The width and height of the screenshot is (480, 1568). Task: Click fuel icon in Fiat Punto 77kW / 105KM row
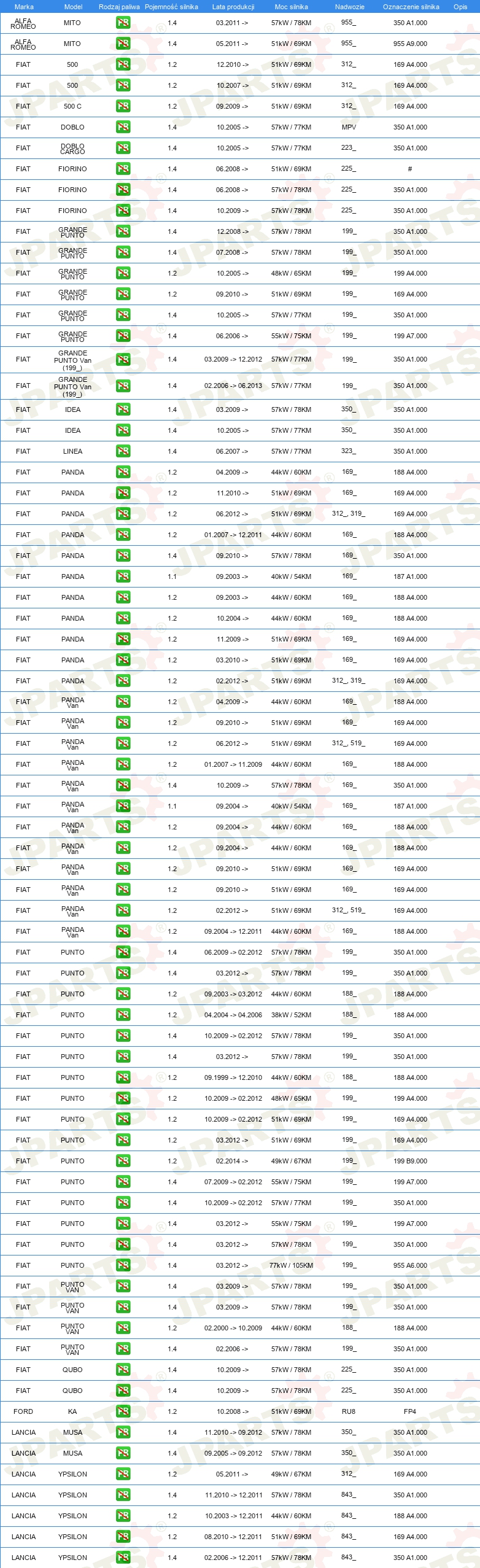point(123,1265)
